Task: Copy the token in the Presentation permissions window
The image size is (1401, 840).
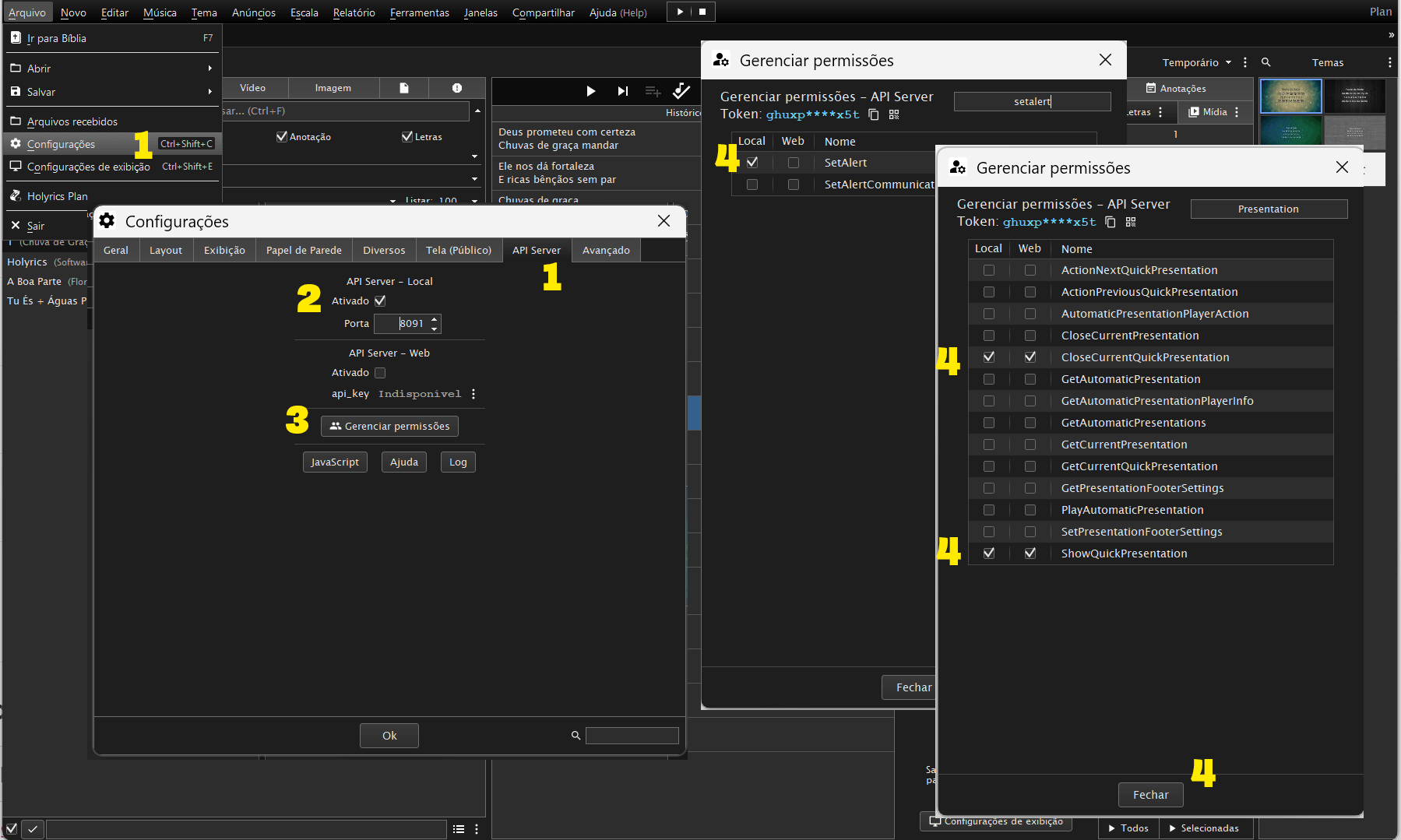Action: click(x=1111, y=222)
